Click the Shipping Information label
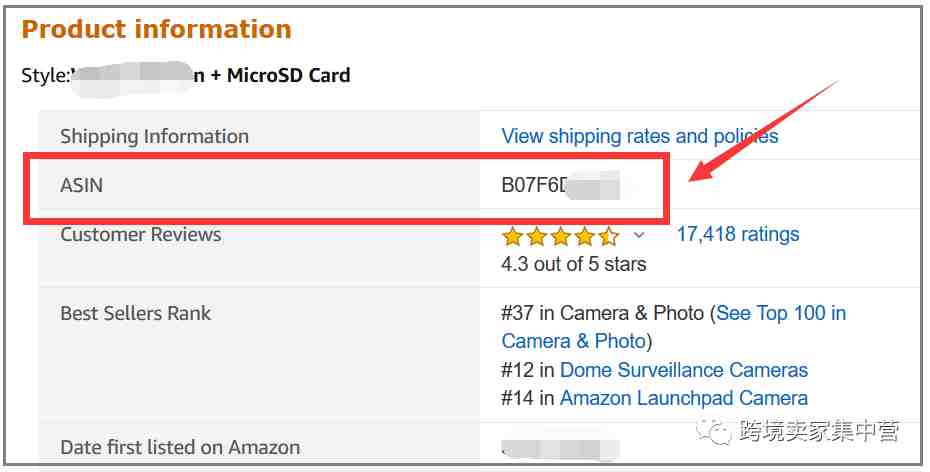 (x=154, y=136)
